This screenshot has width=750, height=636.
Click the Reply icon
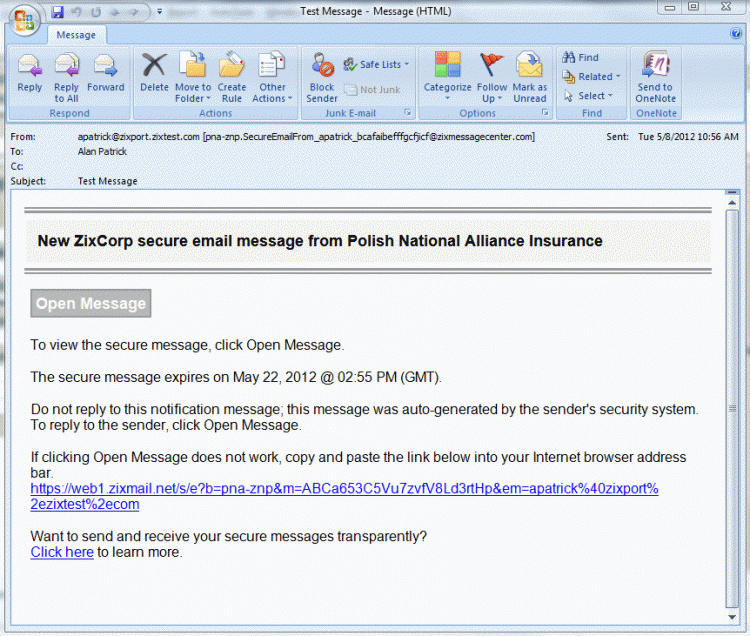(30, 73)
